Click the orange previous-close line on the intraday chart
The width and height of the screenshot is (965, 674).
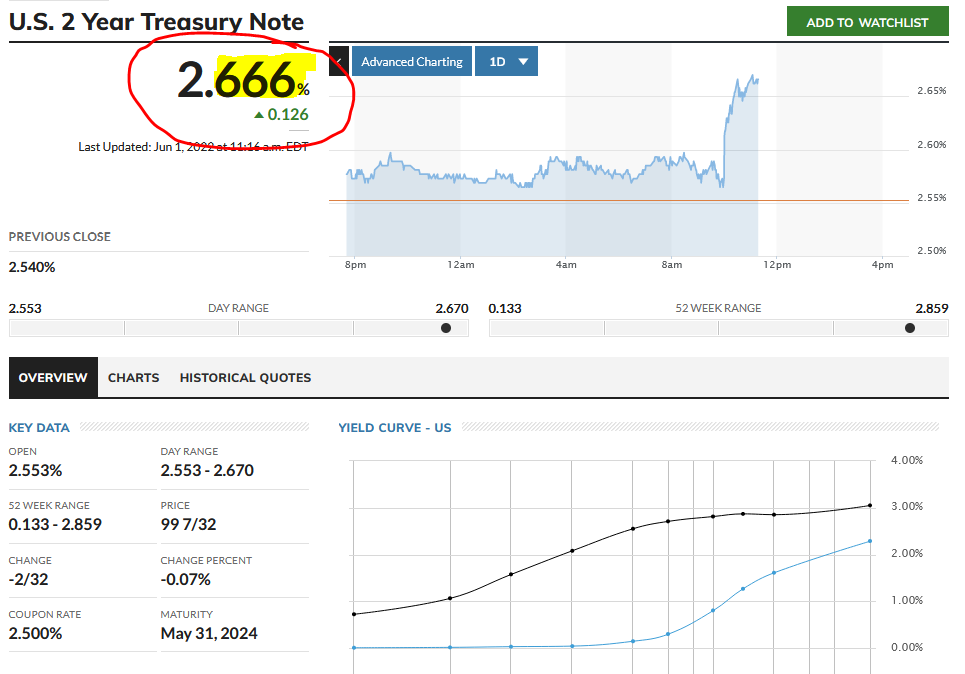tap(619, 201)
